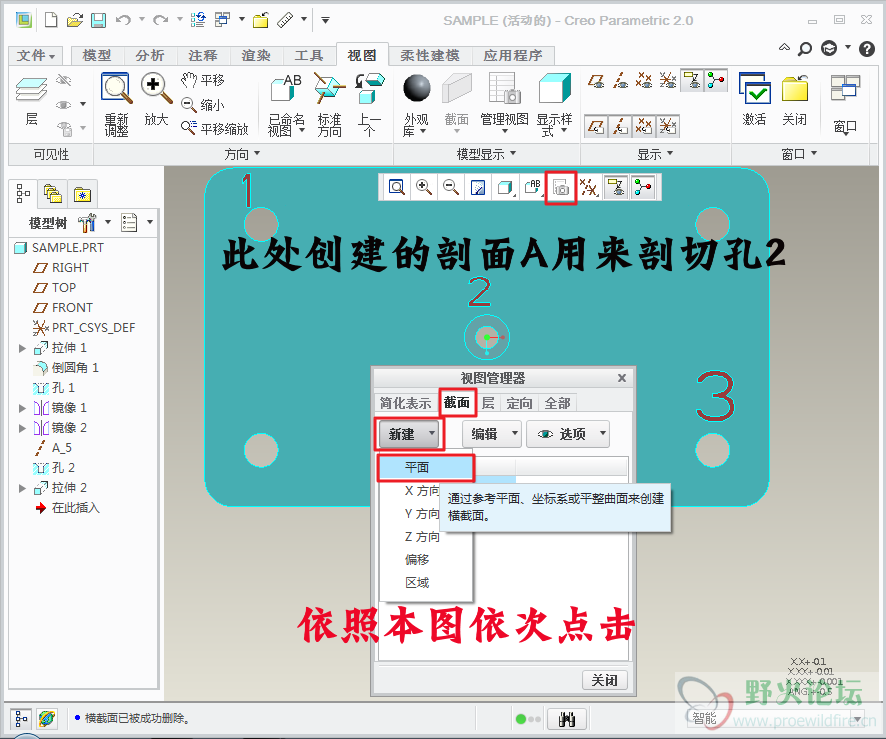Screen dimensions: 886x739
Task: Toggle annotation display in Show group
Action: pyautogui.click(x=692, y=81)
